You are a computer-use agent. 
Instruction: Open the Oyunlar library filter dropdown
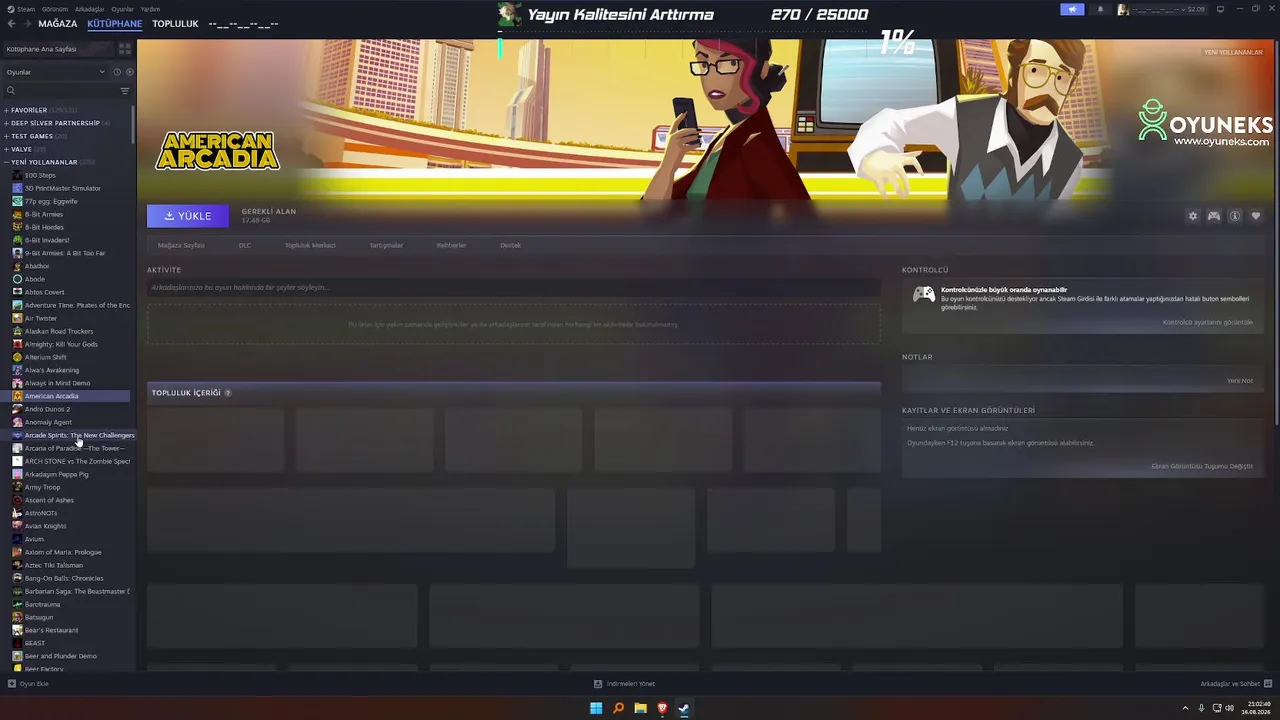tap(55, 72)
